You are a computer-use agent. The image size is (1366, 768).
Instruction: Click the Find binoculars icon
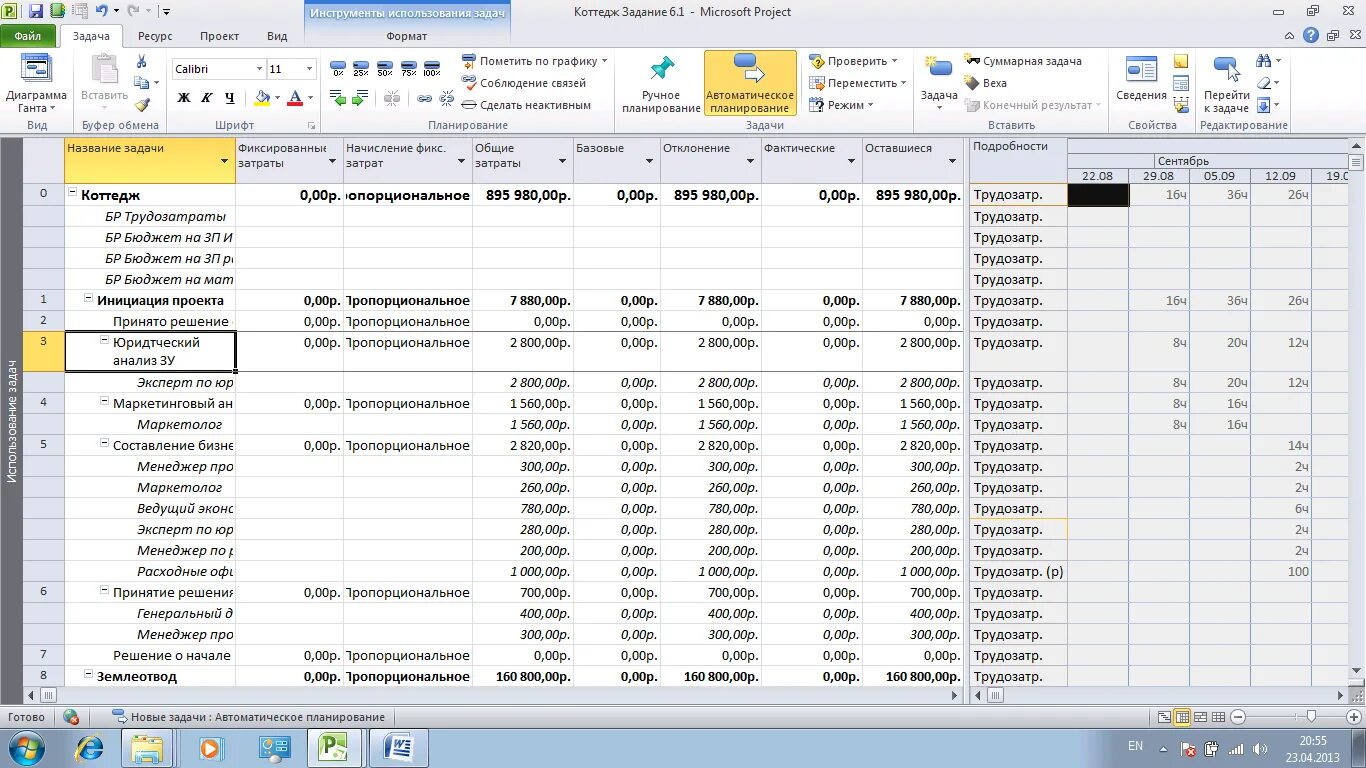(1264, 61)
